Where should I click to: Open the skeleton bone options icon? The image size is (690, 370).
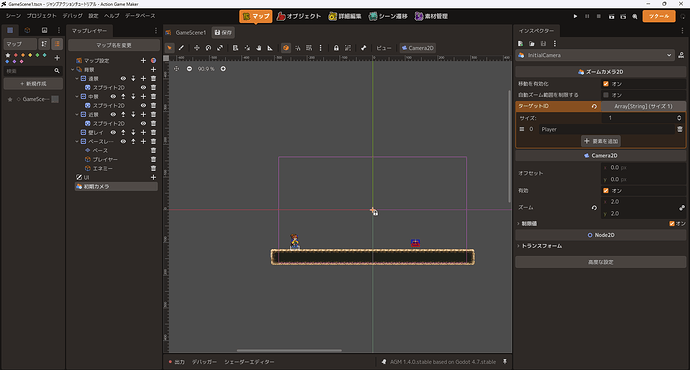[x=363, y=48]
